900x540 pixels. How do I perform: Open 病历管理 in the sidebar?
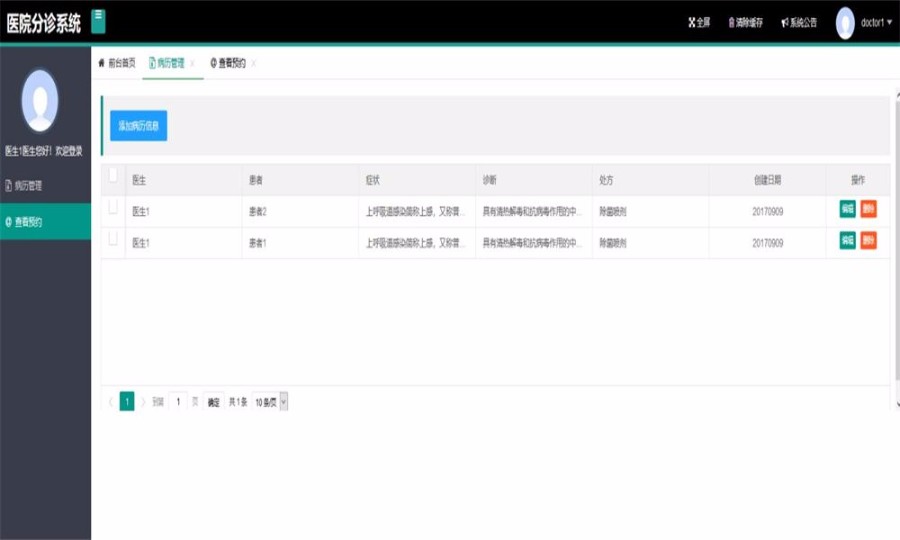point(45,185)
